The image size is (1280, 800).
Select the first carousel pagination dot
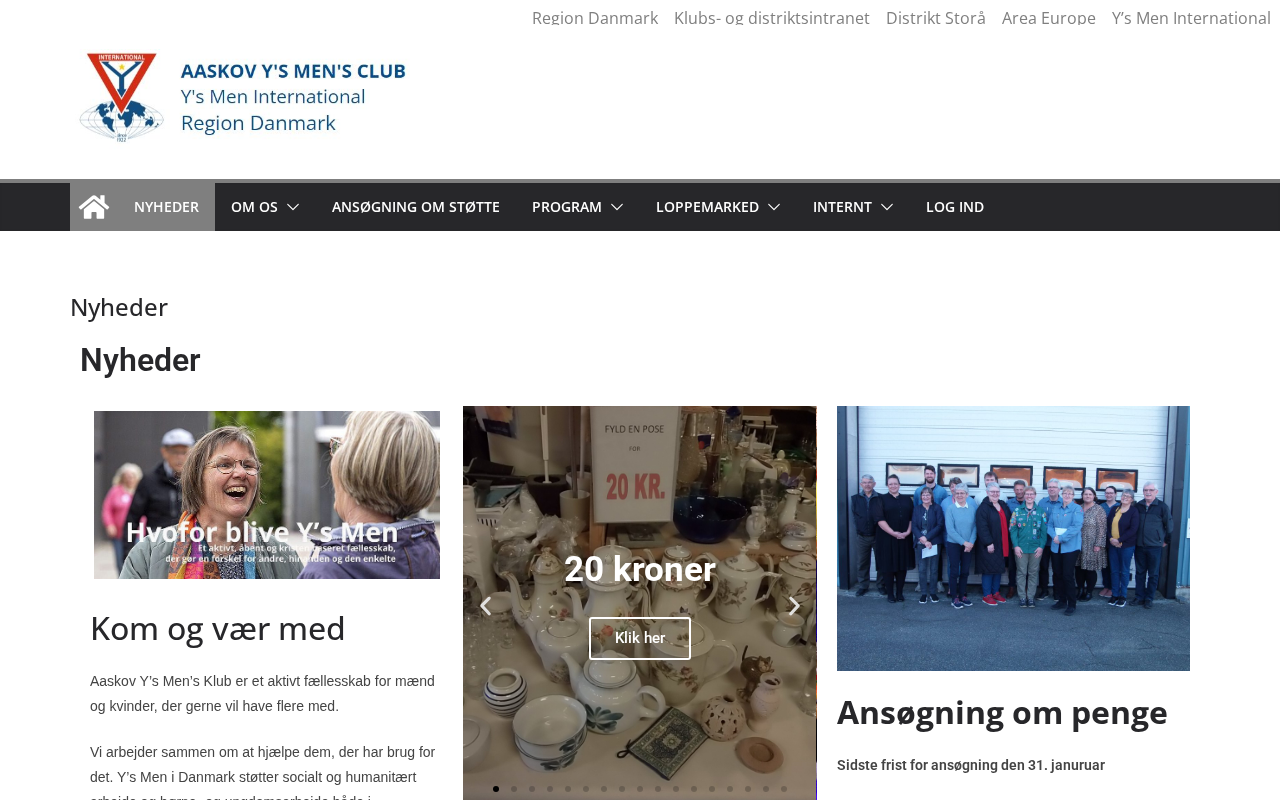pyautogui.click(x=496, y=789)
